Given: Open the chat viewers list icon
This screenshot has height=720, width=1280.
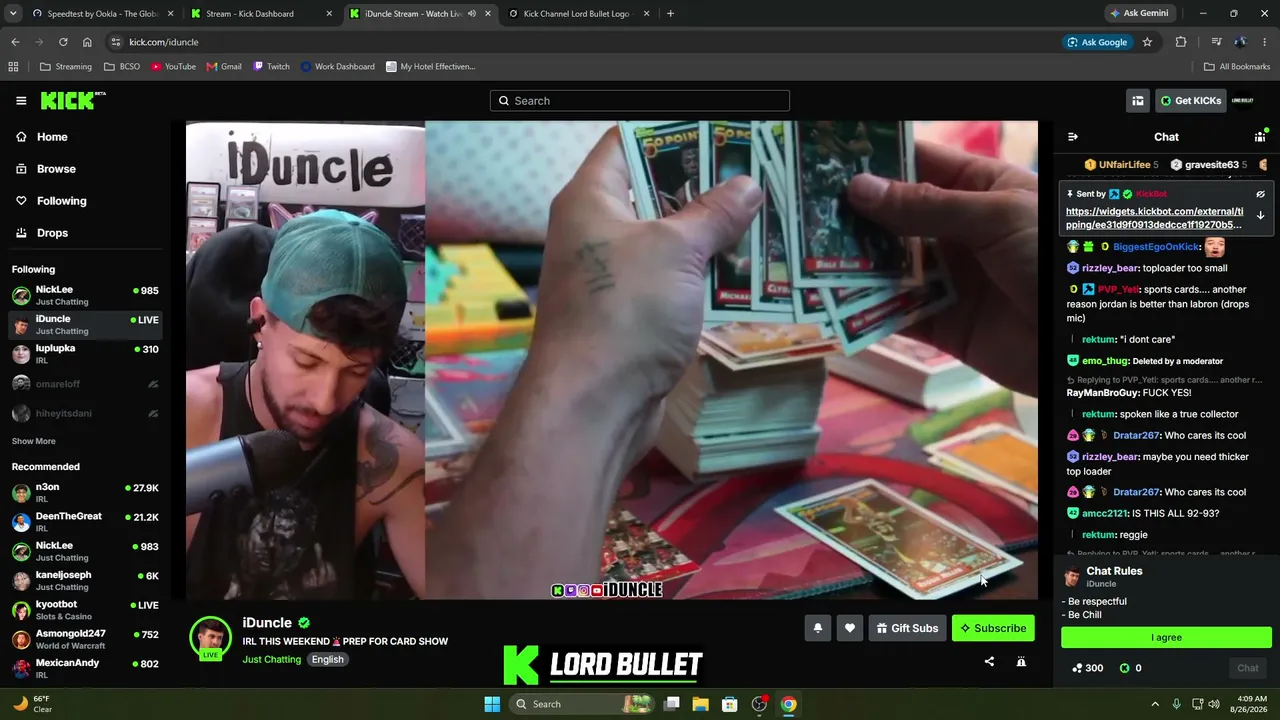Looking at the screenshot, I should click(1260, 137).
